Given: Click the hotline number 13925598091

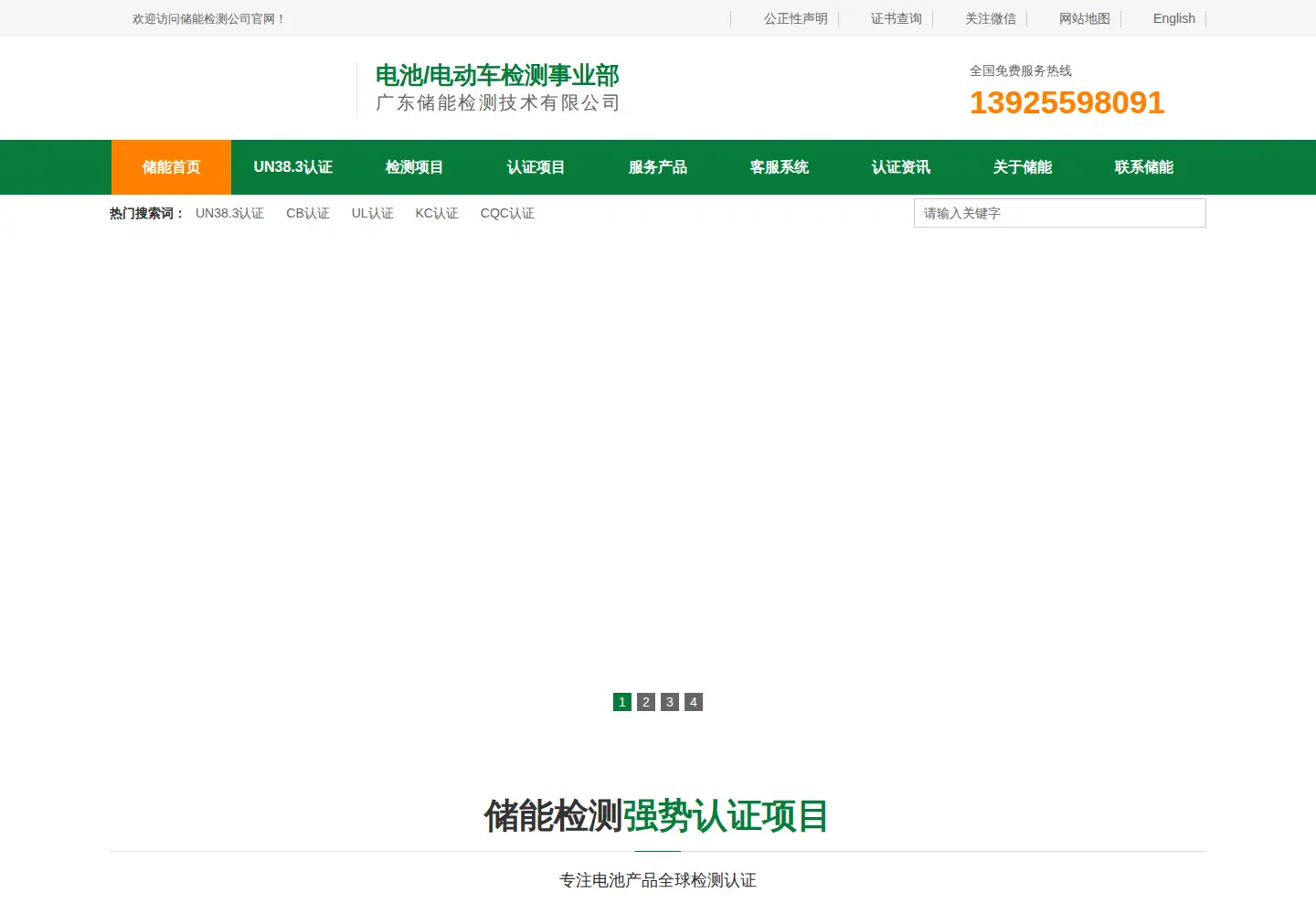Looking at the screenshot, I should 1067,102.
